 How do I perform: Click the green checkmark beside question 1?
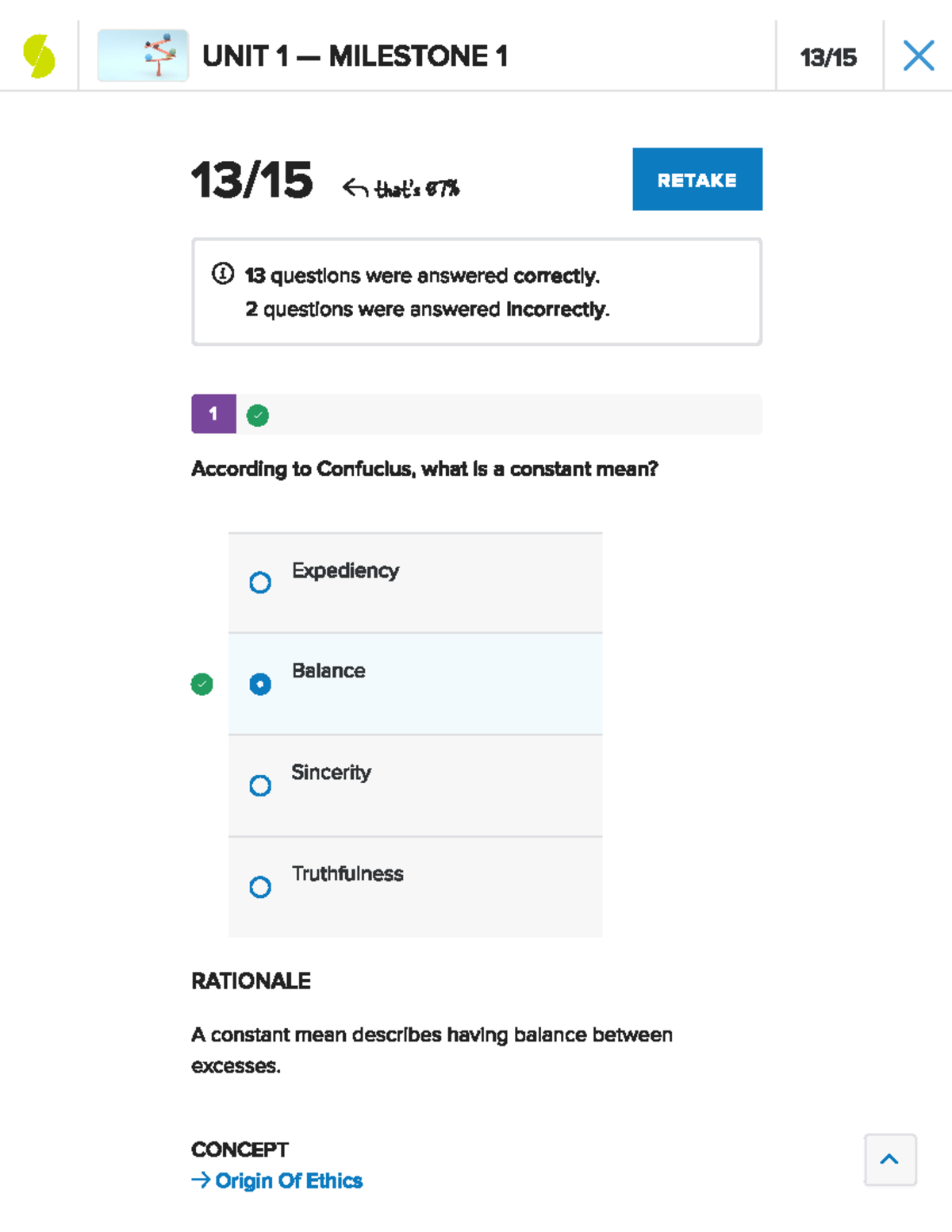pos(256,414)
